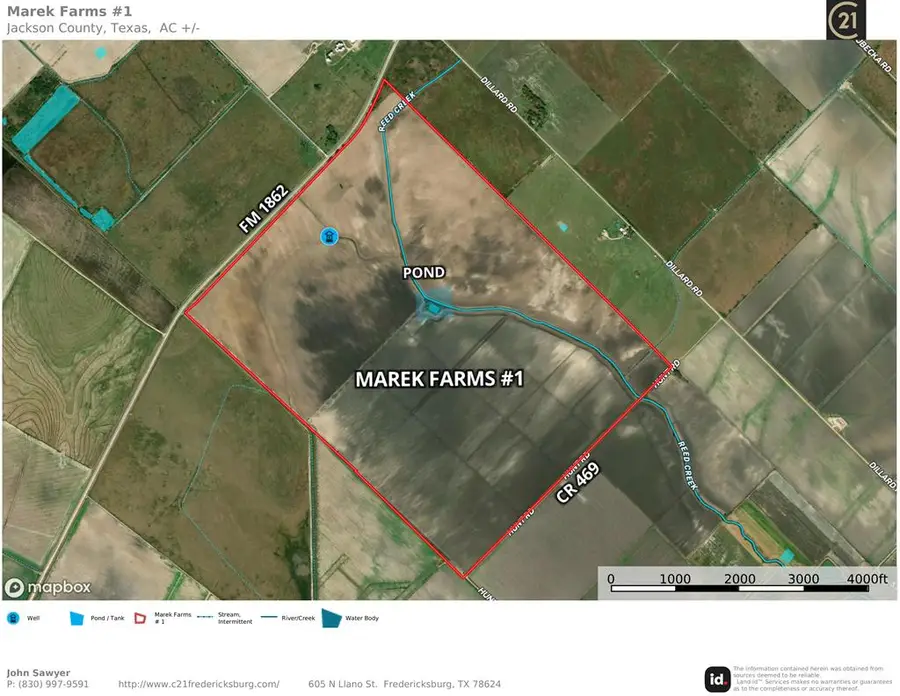Click the River/Creek legend line symbol
The width and height of the screenshot is (900, 696).
[x=271, y=617]
